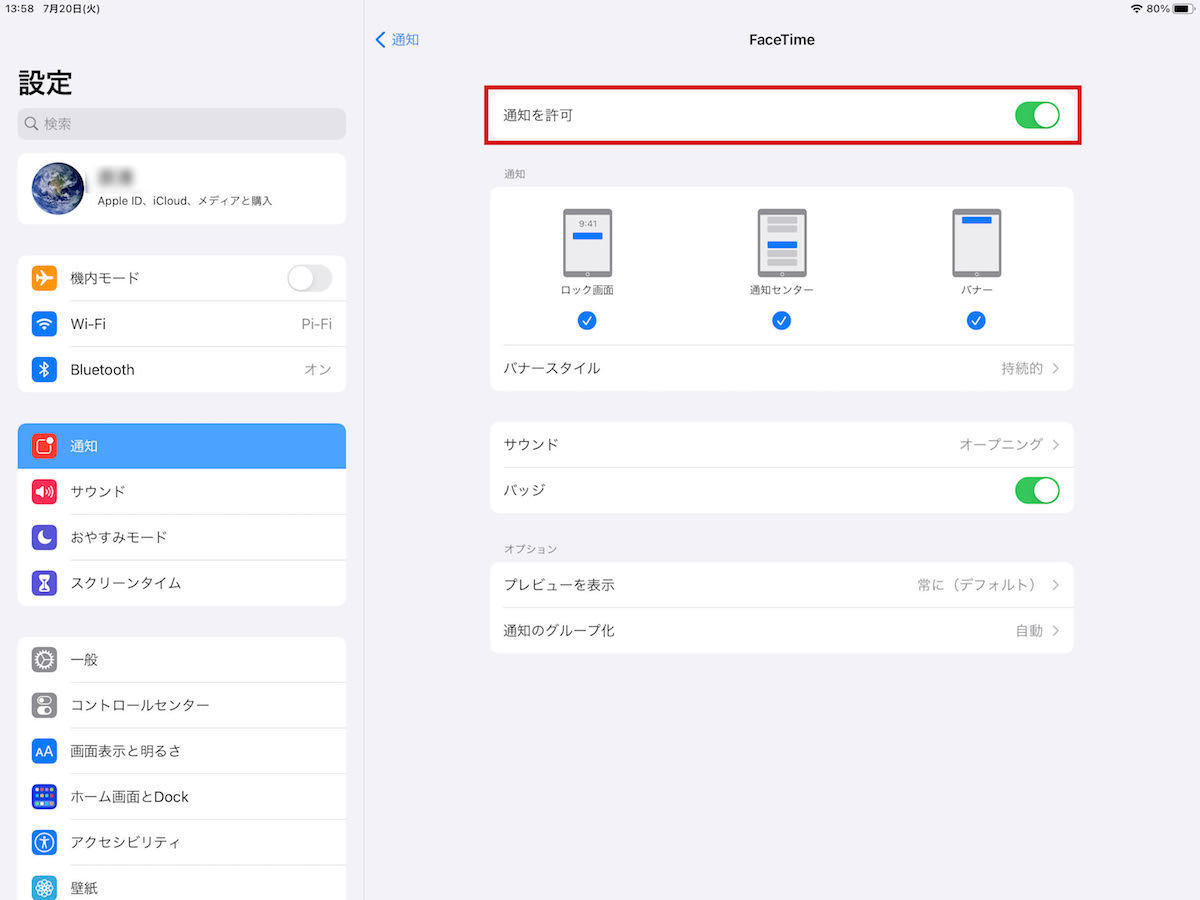Select highlighted 通知 row in sidebar
Viewport: 1200px width, 900px height.
point(182,446)
